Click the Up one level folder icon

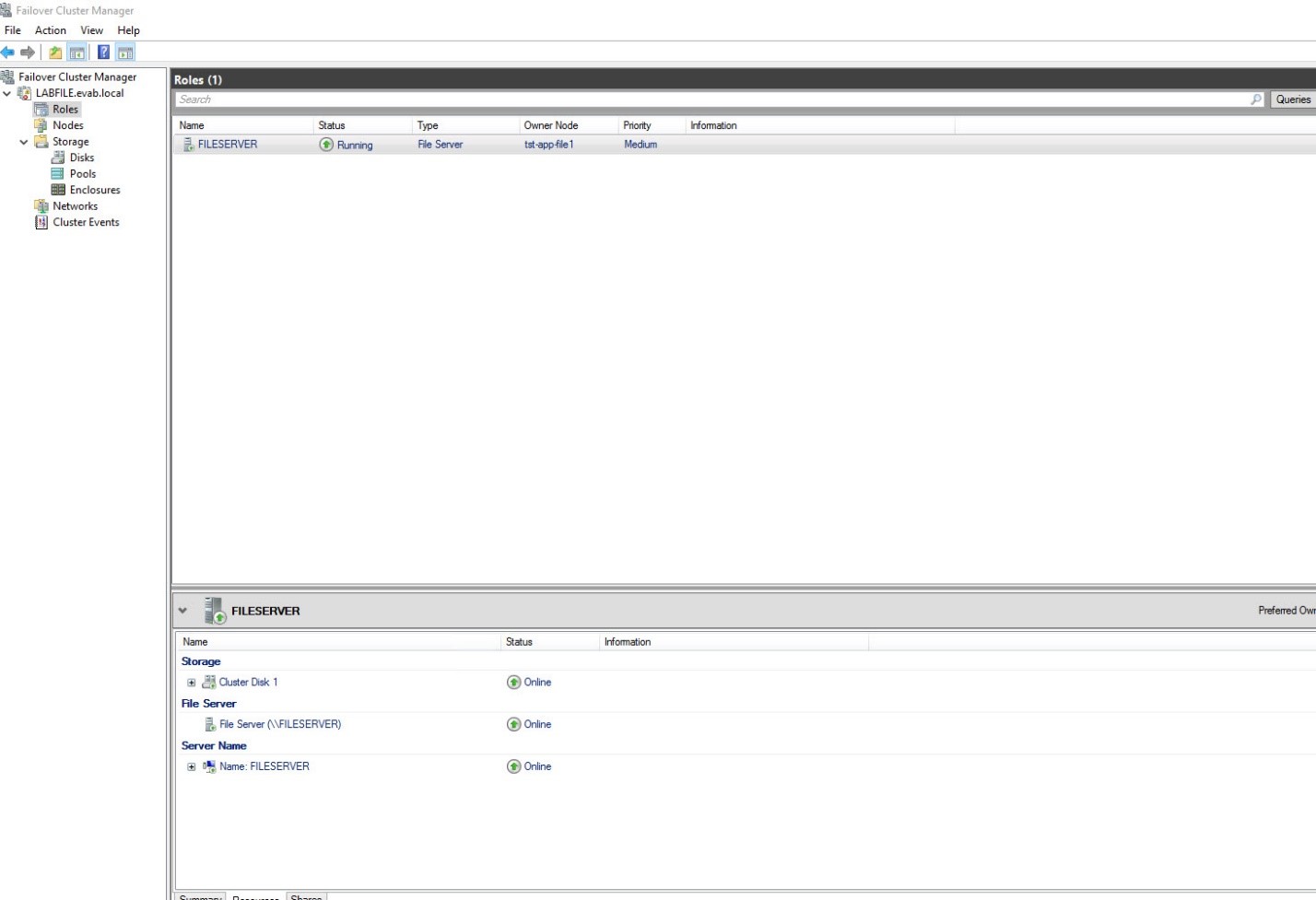[55, 53]
